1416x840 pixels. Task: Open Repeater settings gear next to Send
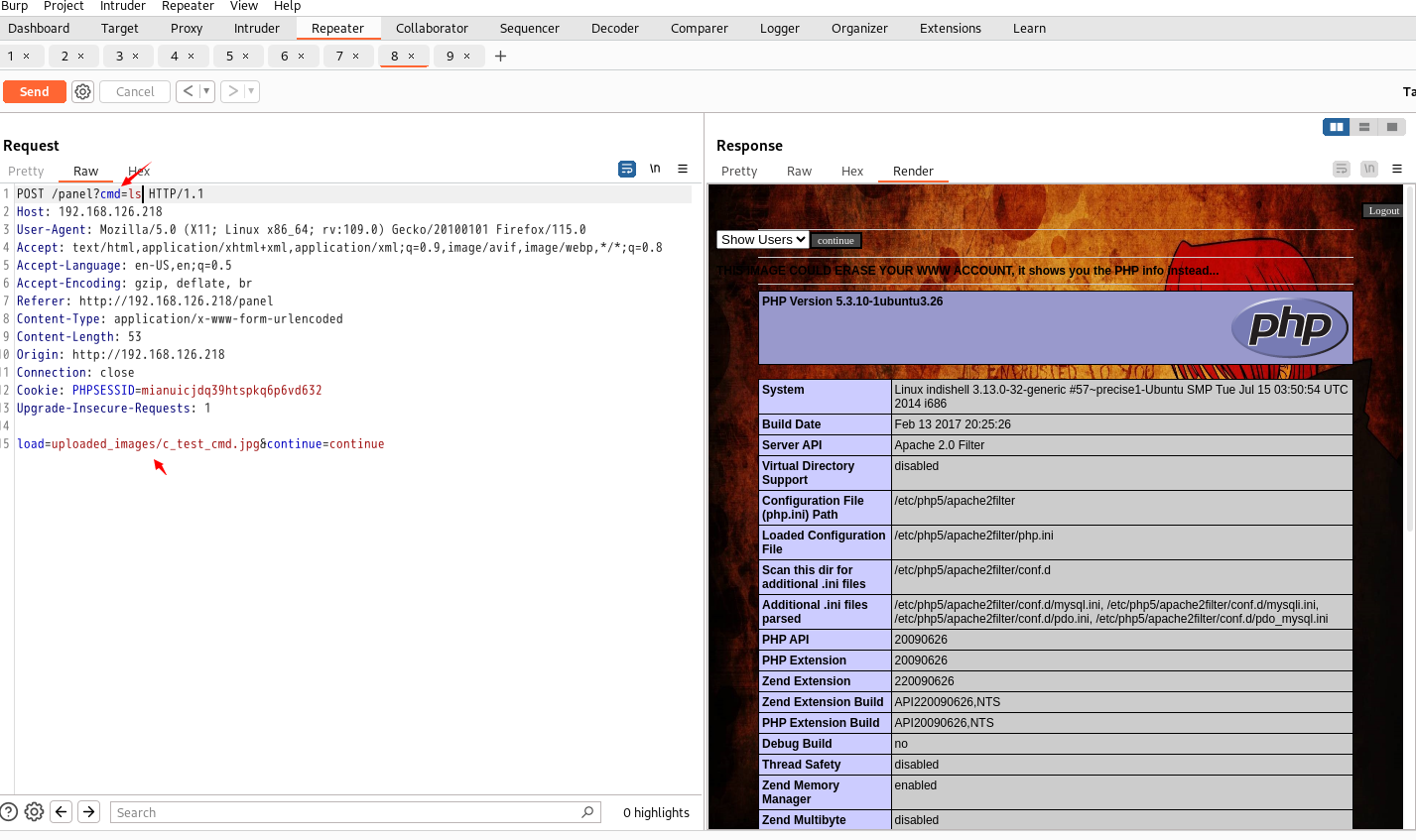click(83, 91)
